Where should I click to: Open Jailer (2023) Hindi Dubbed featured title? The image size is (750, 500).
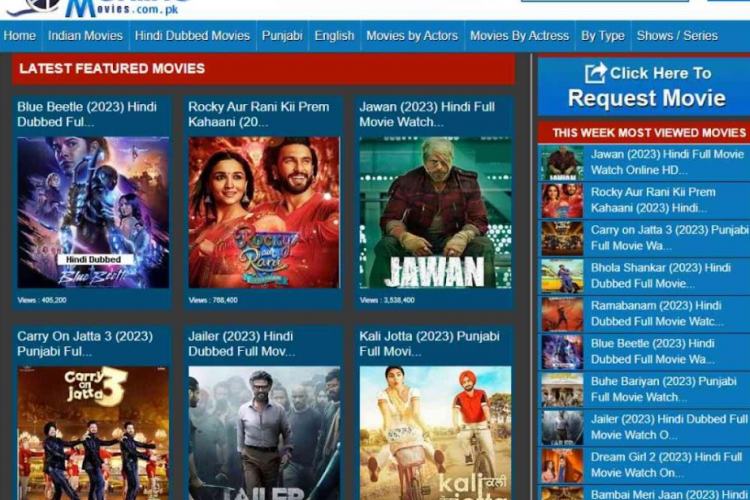(x=242, y=344)
